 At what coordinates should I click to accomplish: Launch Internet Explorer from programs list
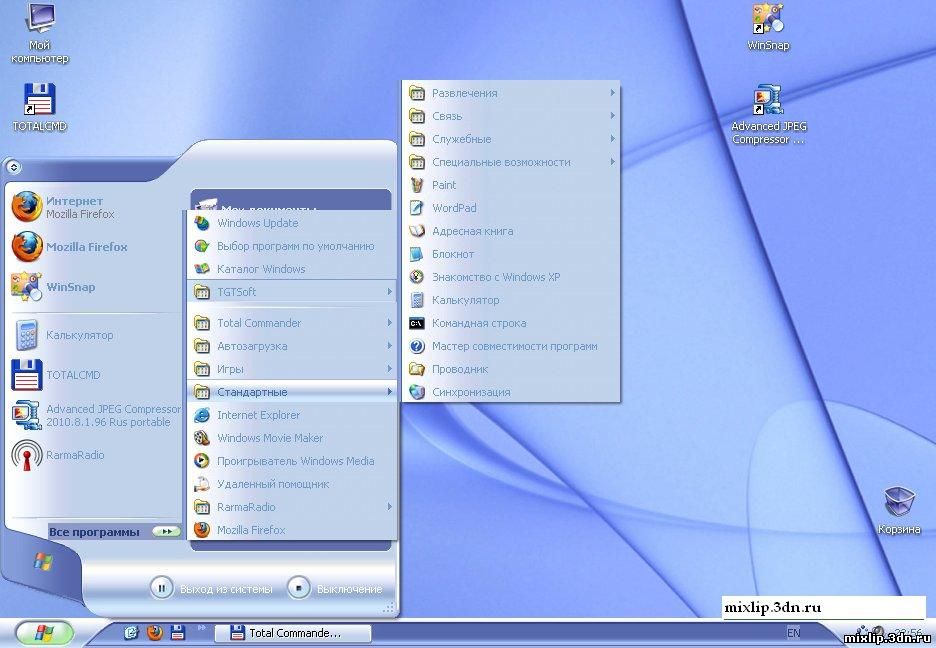click(x=291, y=415)
